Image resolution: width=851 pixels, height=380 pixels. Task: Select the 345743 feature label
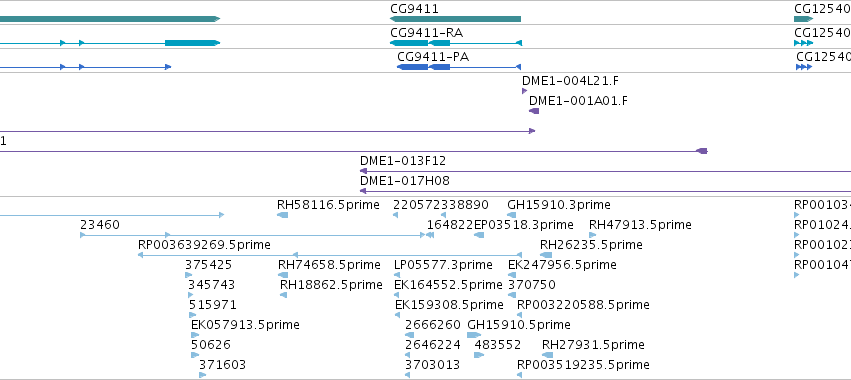[212, 284]
